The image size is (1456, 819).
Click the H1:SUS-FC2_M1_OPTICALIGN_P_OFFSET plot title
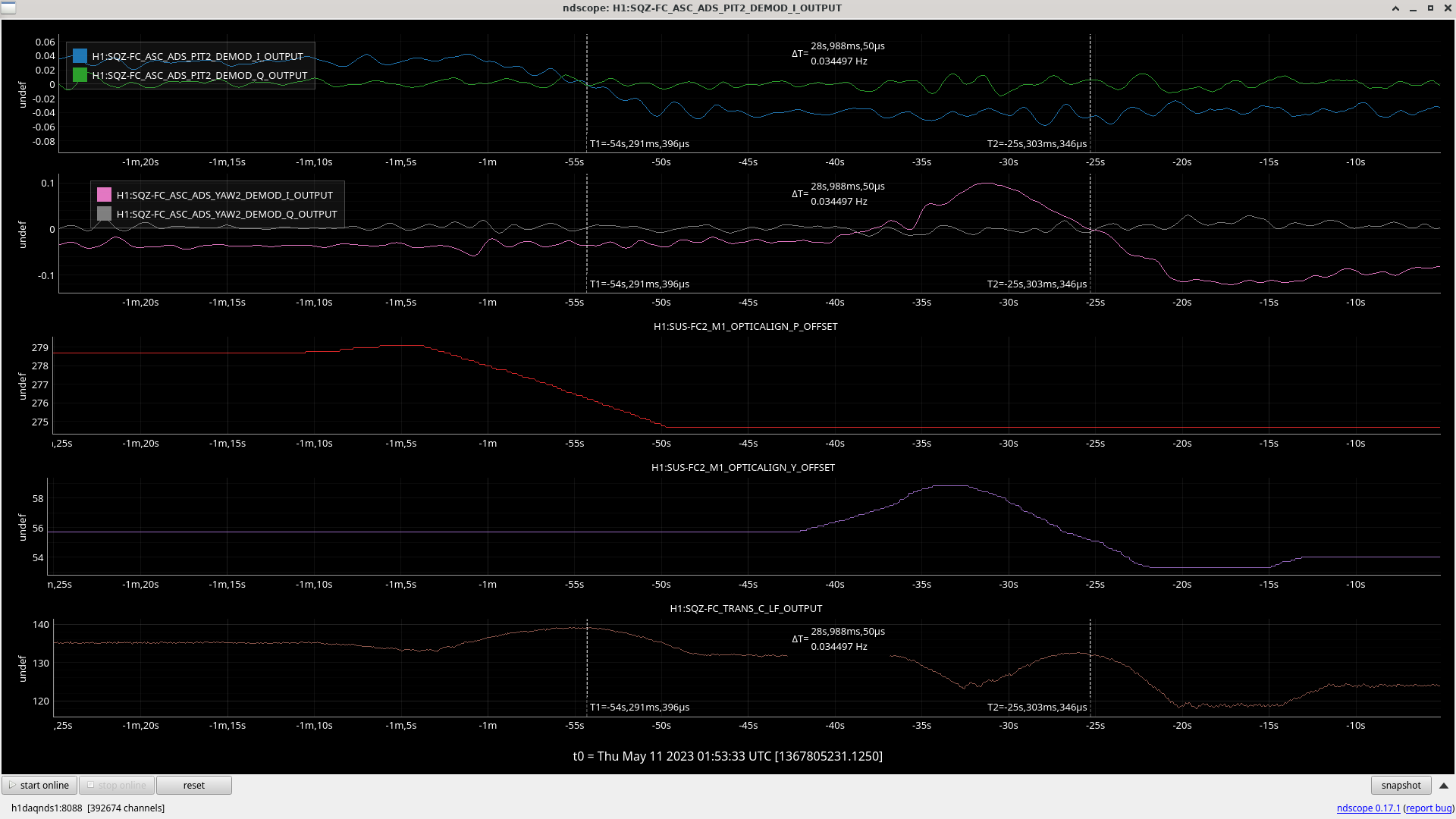[745, 326]
